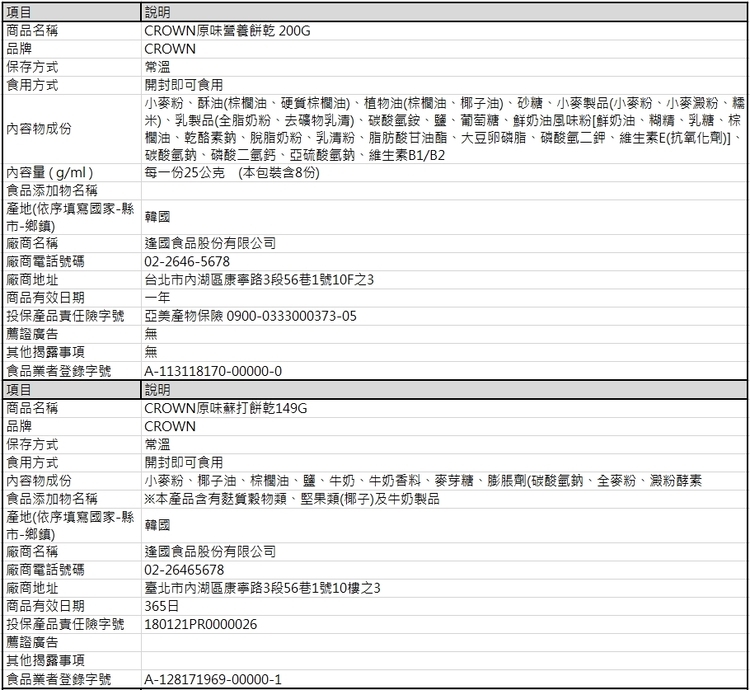750x690 pixels.
Task: Click the 內容量 ( g/ml ) label cell
Action: pos(50,173)
